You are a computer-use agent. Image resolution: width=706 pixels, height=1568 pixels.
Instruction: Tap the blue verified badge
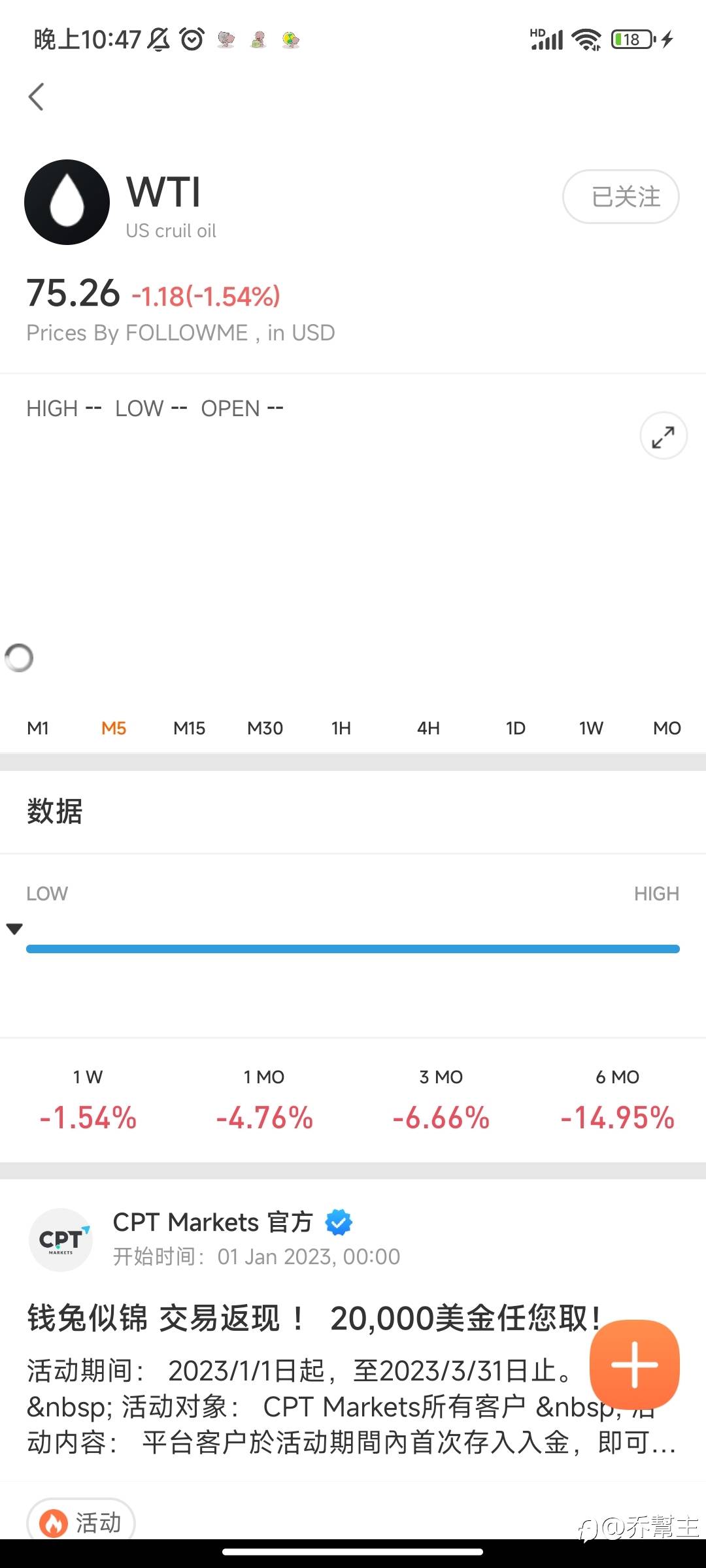[x=339, y=1222]
